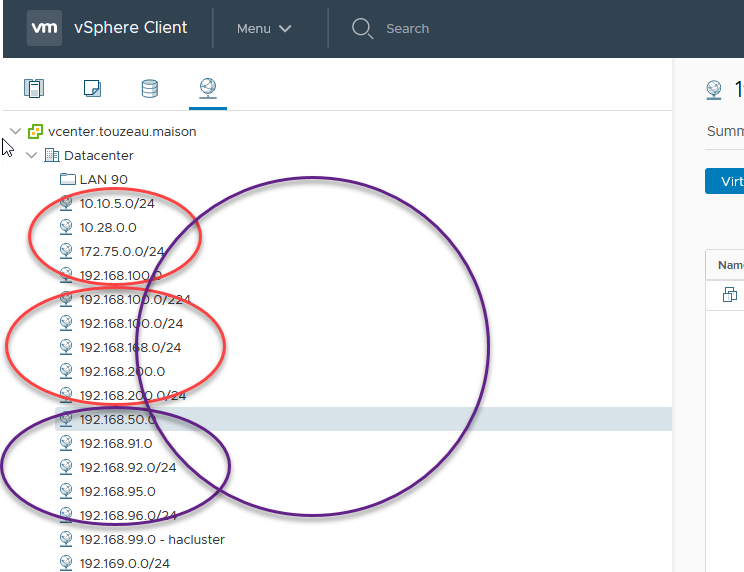Select the 10.28.0.0 network
Screen dimensions: 744x572
click(108, 227)
